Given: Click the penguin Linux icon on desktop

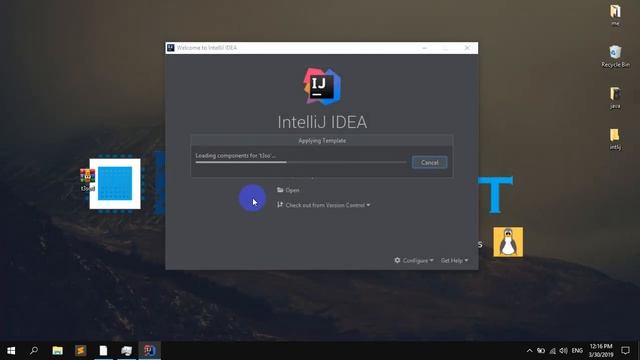Looking at the screenshot, I should coord(508,242).
